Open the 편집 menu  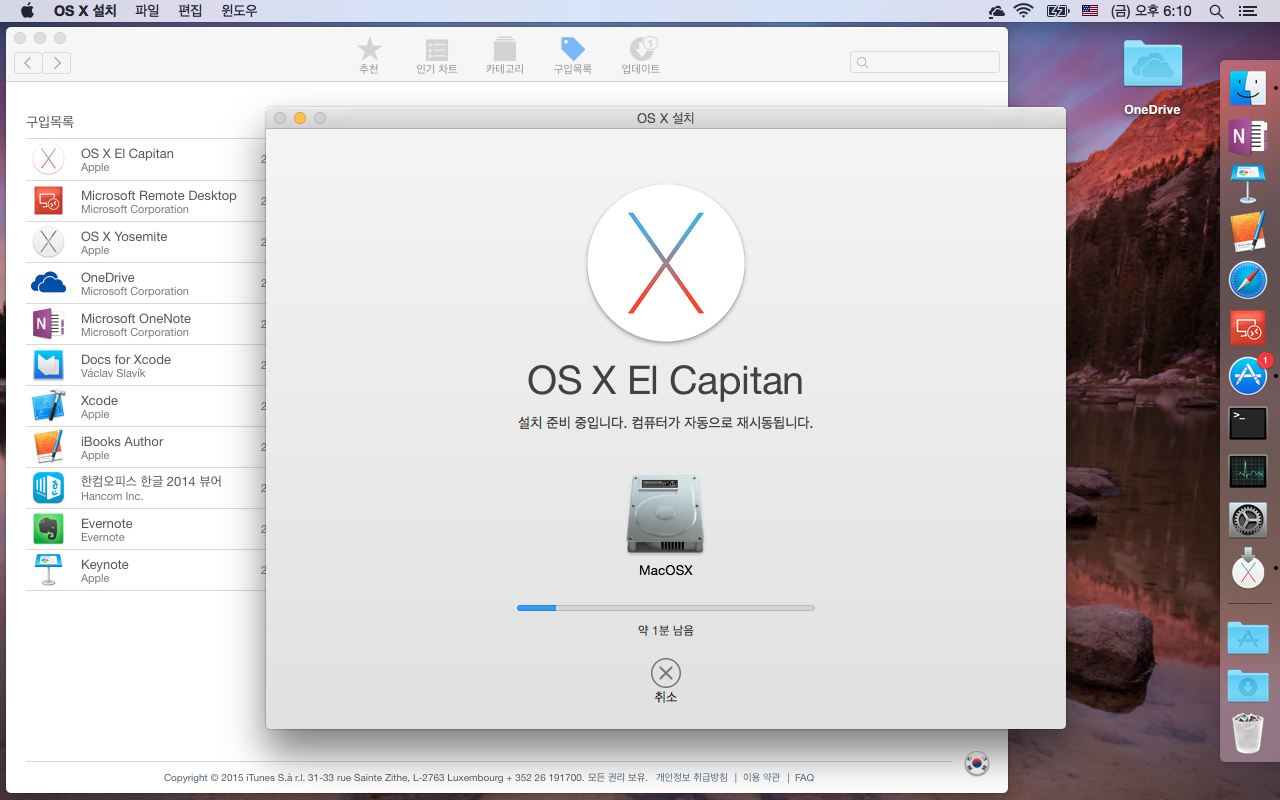190,11
